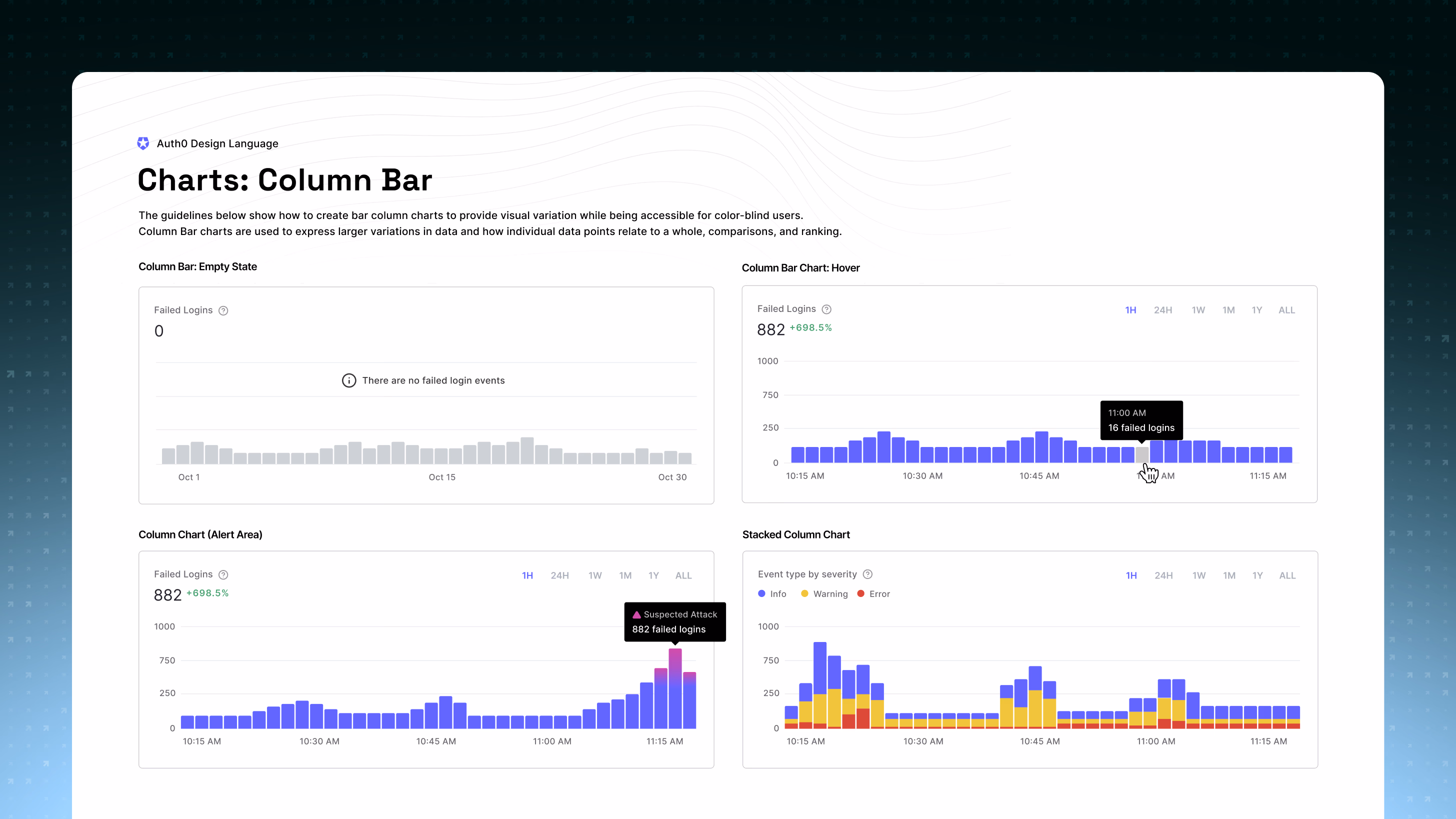Click '11:15 AM' label in Hover chart
The image size is (1456, 819).
point(1268,476)
